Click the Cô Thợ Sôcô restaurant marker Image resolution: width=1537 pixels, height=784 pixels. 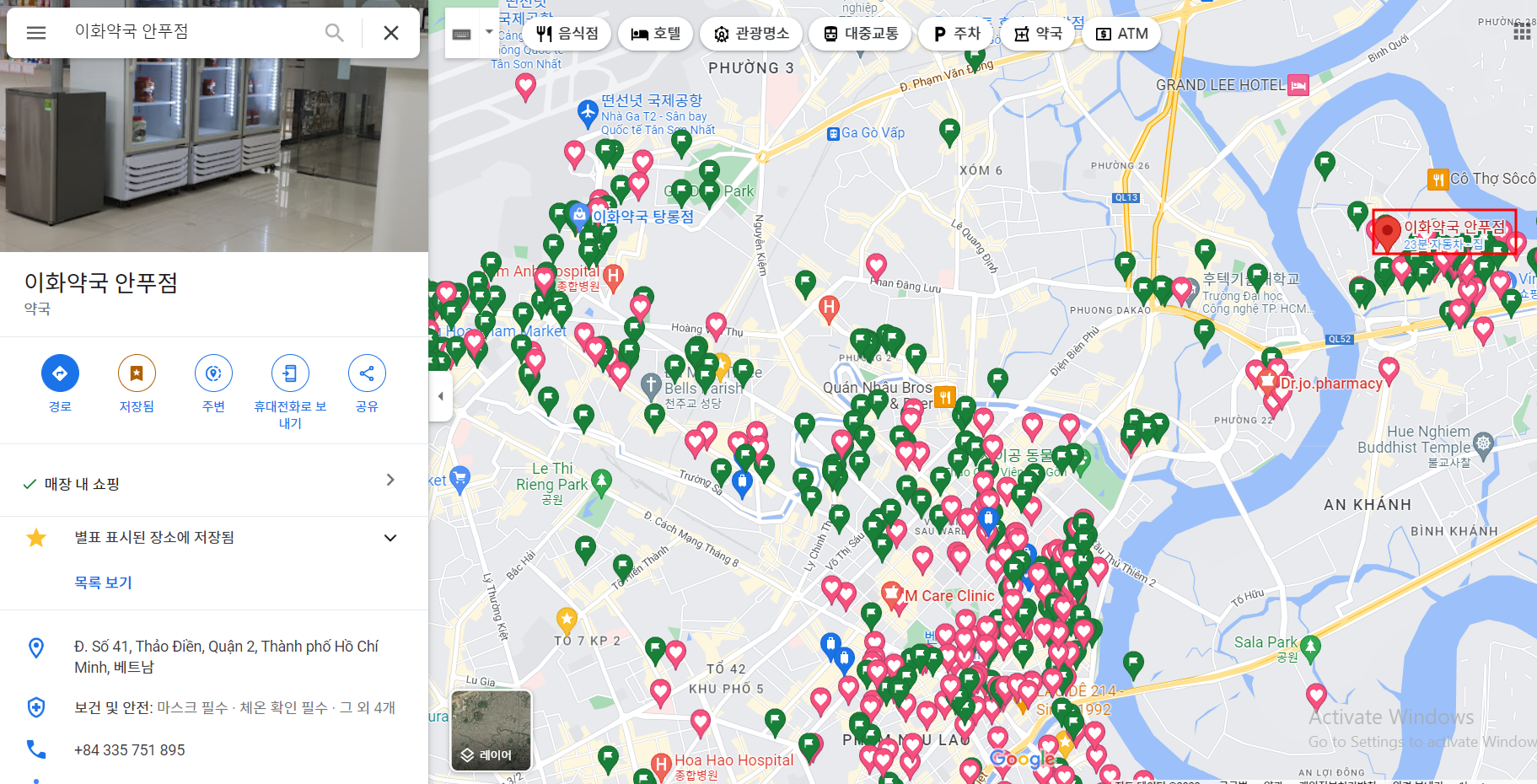pyautogui.click(x=1438, y=179)
